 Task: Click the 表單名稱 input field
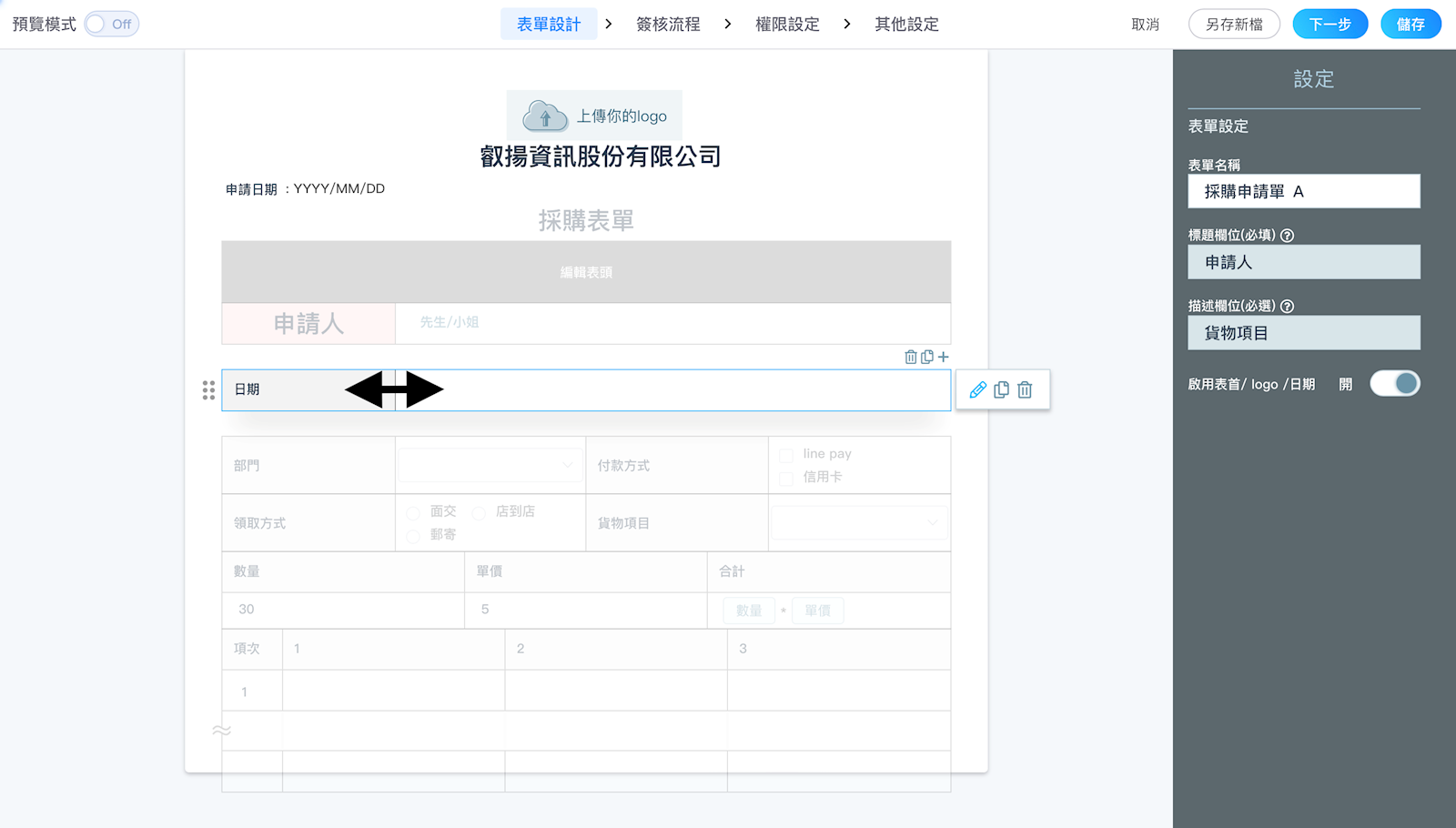[1303, 191]
